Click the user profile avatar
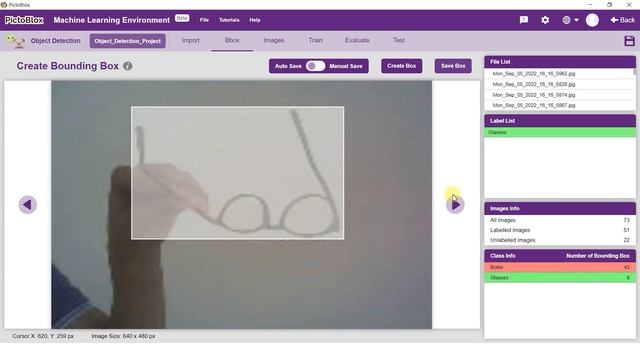Screen dimensions: 640x360 tap(592, 20)
